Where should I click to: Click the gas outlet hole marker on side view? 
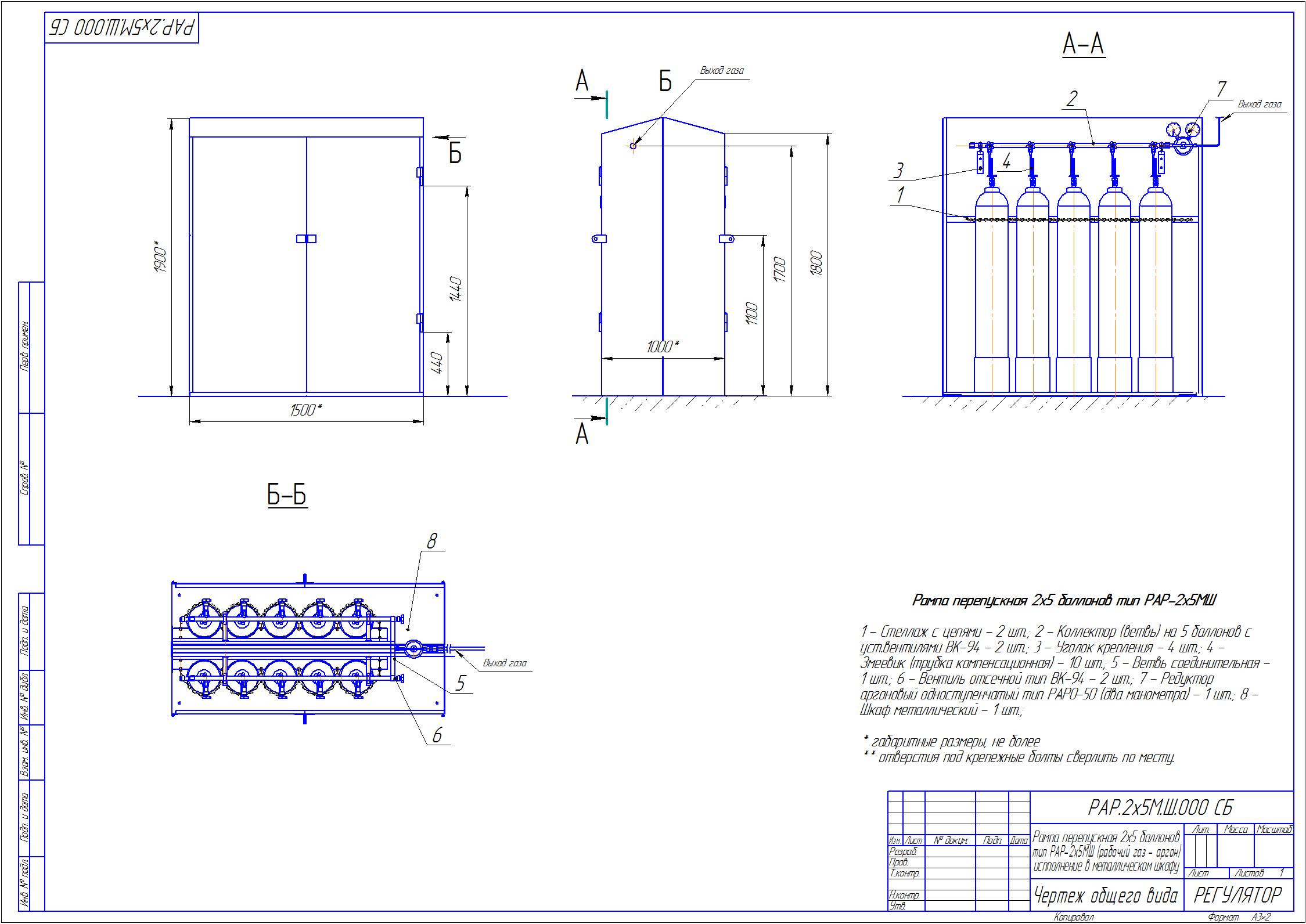click(633, 146)
